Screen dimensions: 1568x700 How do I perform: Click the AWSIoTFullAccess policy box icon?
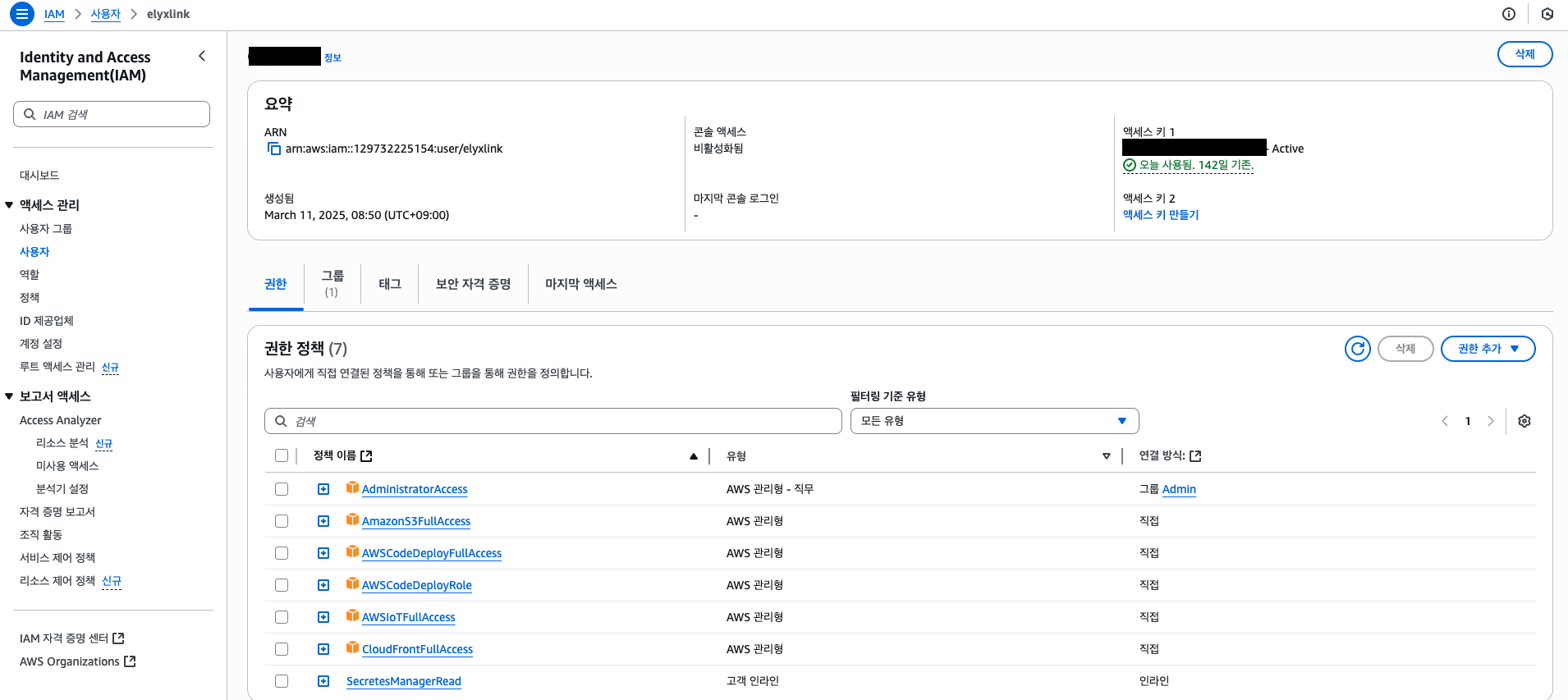pos(352,615)
